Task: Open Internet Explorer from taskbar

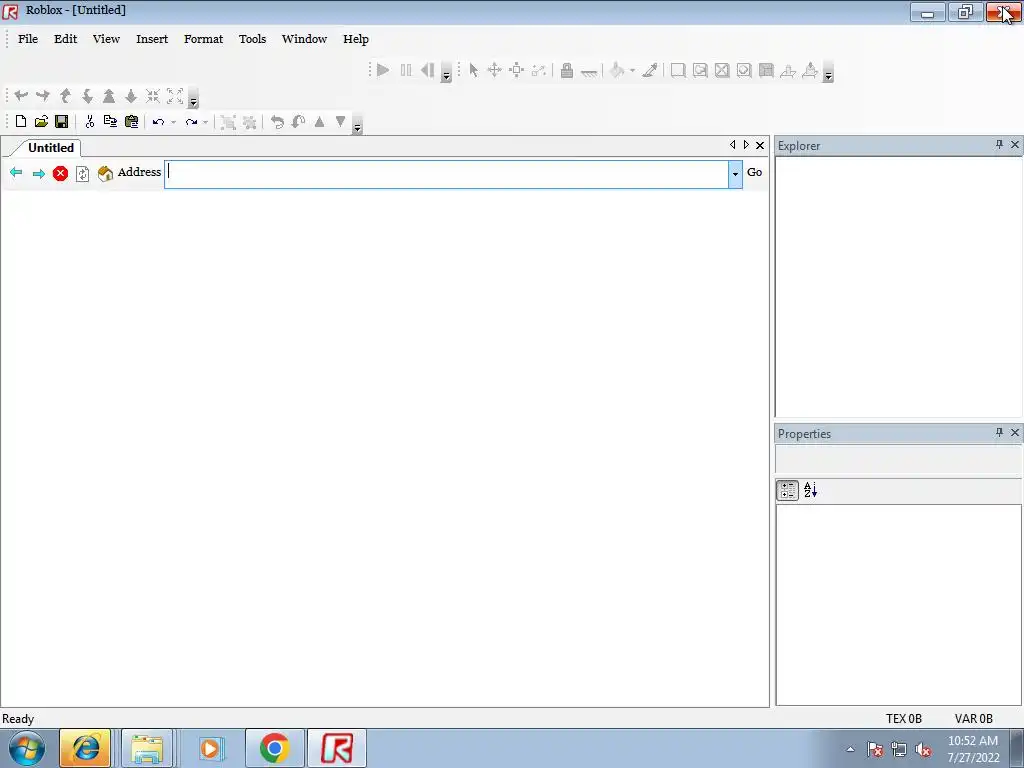Action: coord(86,748)
